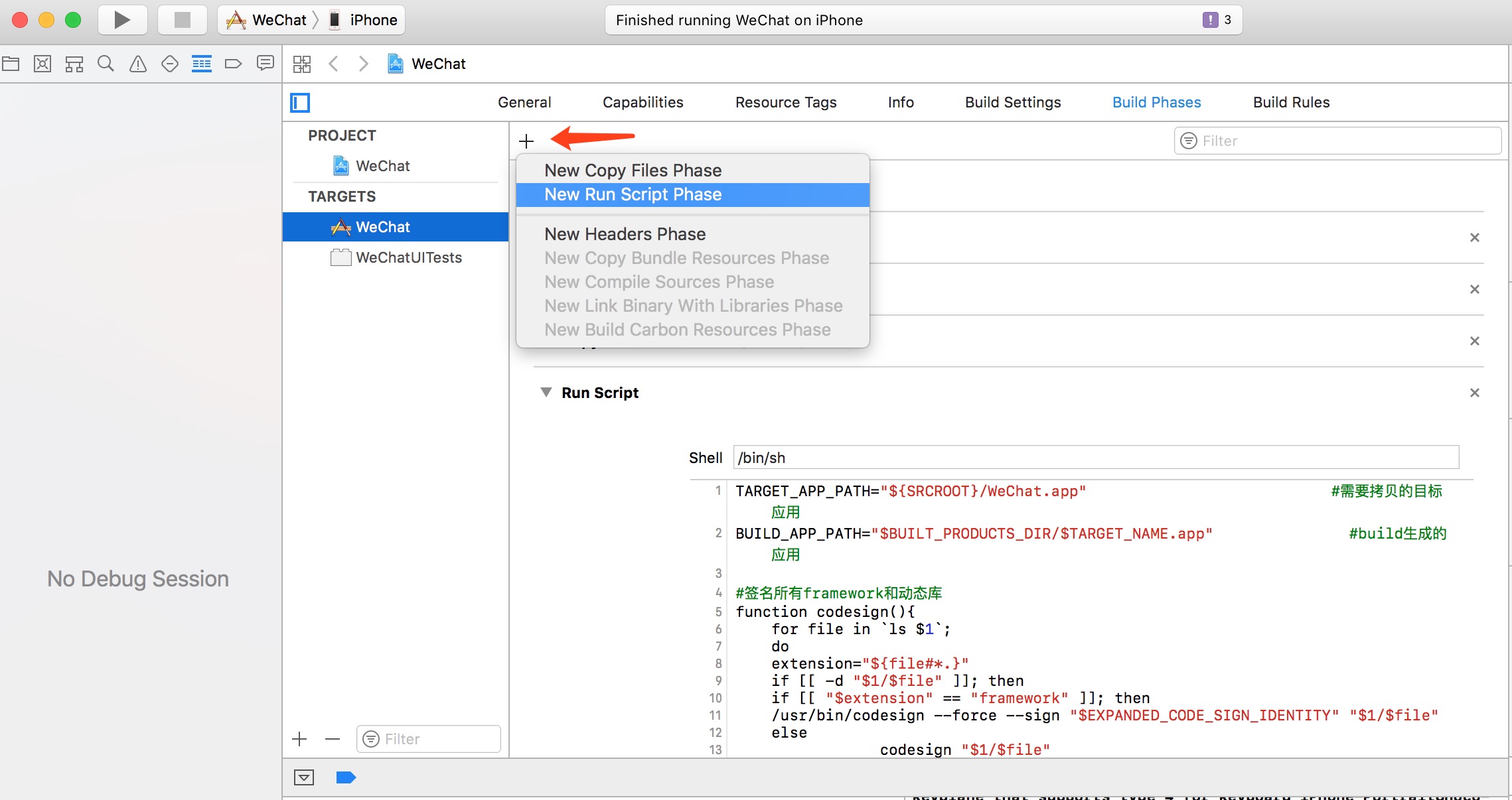Click the No Debug Session label
The width and height of the screenshot is (1512, 800).
[138, 578]
